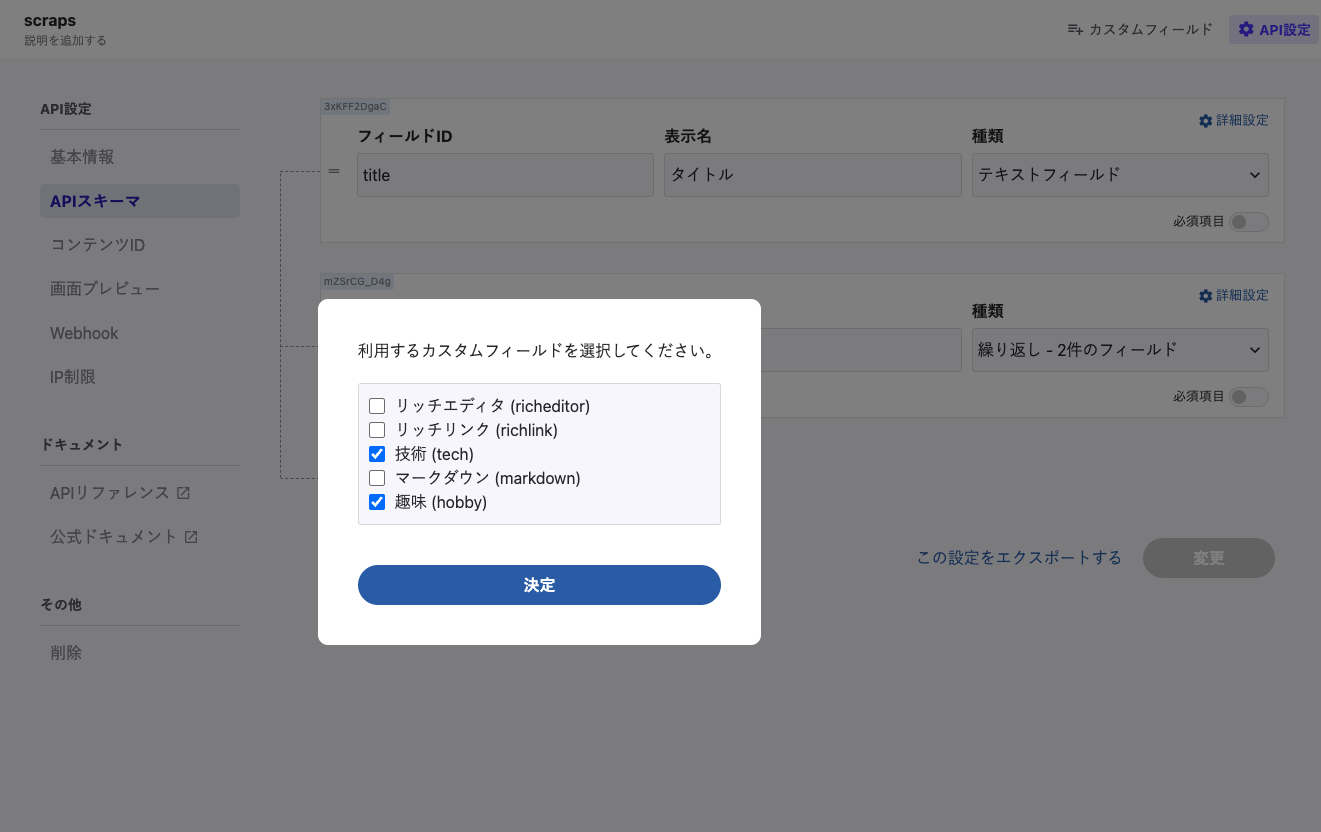This screenshot has width=1321, height=832.
Task: Enable the マークダウン (markdown) checkbox
Action: [x=377, y=478]
